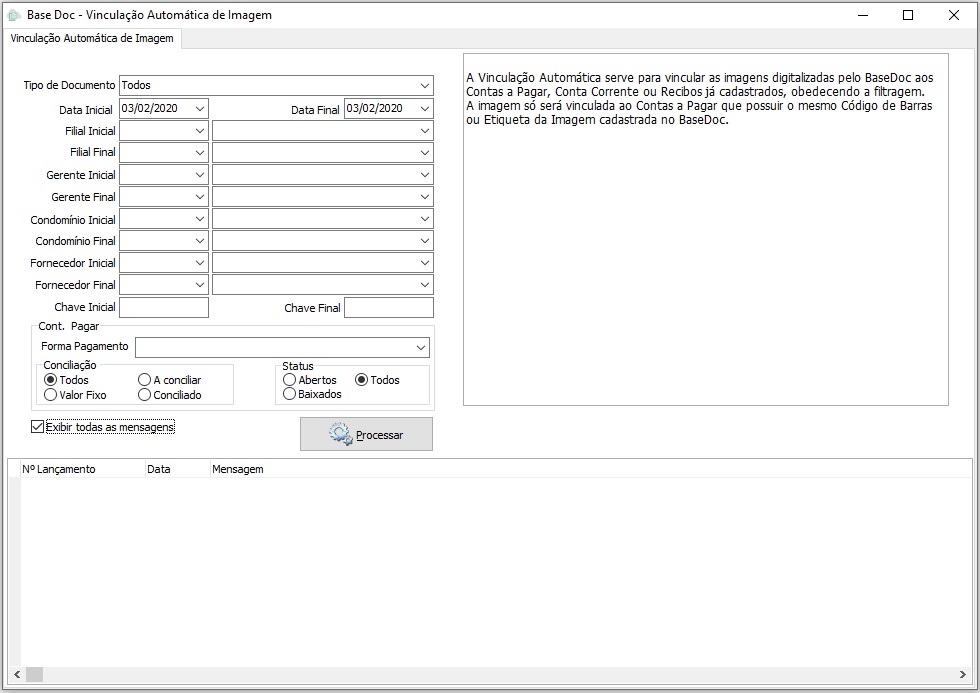This screenshot has height=693, width=980.
Task: Maximize the Base Doc window
Action: click(x=908, y=15)
